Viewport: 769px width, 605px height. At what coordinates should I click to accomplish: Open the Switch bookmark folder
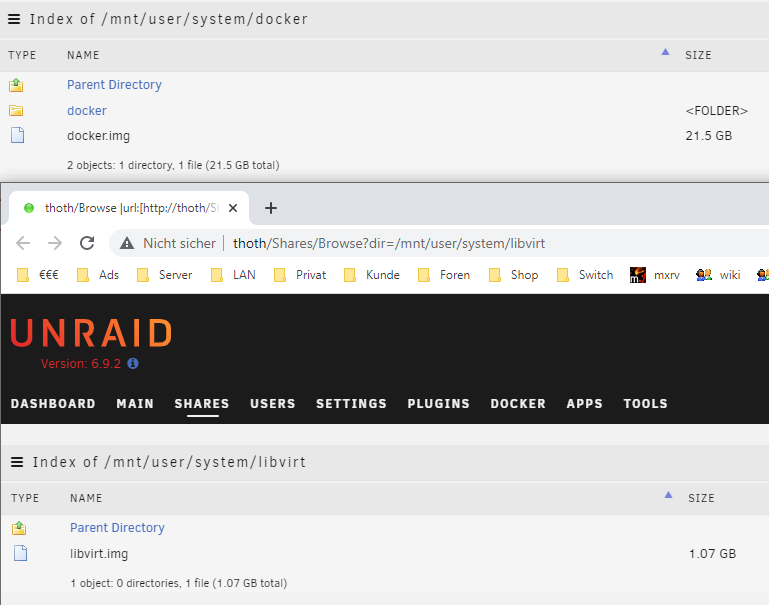point(585,275)
